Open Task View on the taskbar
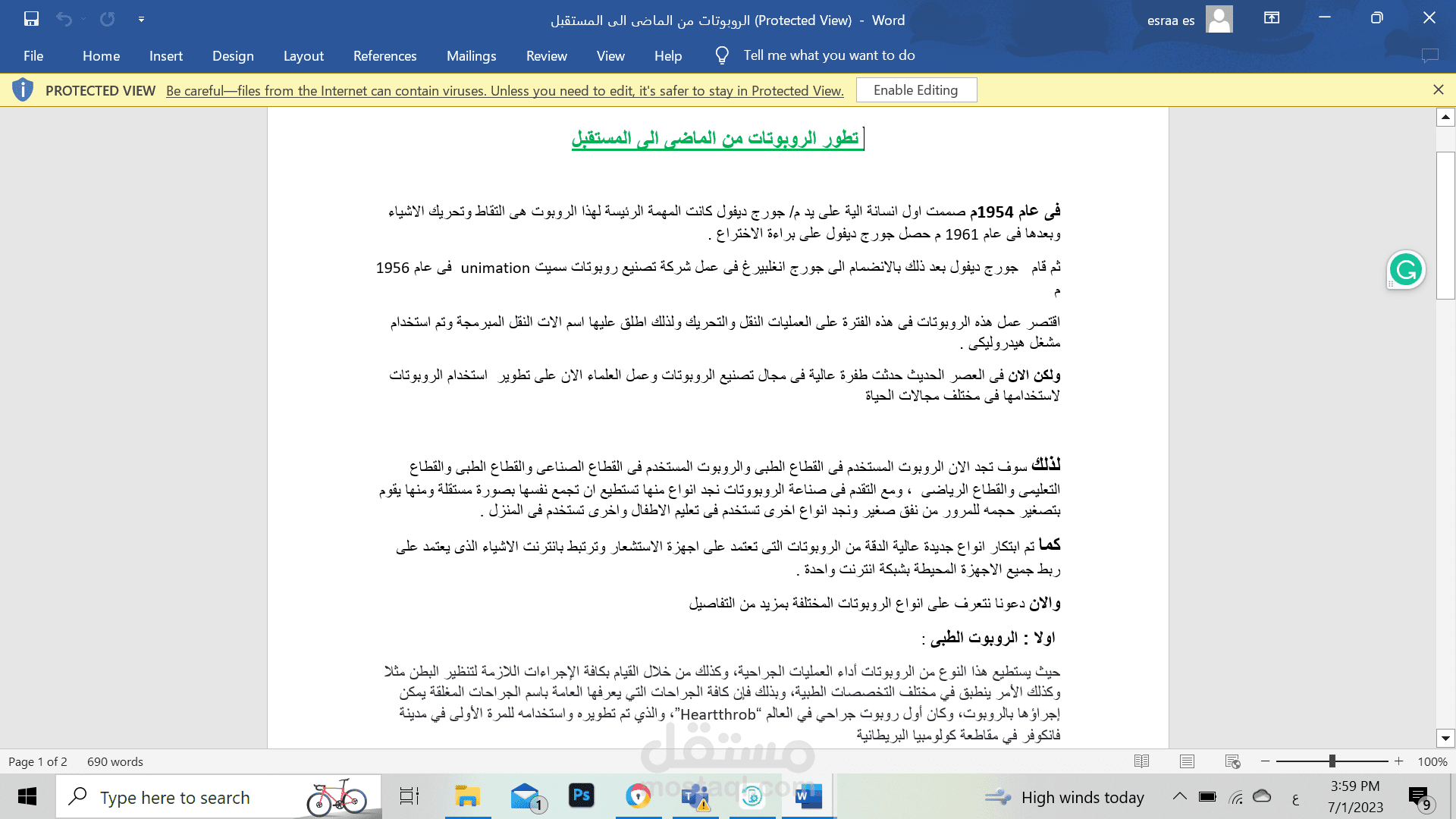 (409, 797)
